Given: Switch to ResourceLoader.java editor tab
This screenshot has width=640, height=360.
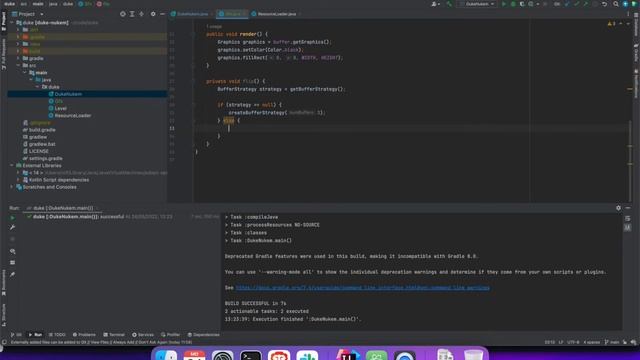Looking at the screenshot, I should (276, 14).
